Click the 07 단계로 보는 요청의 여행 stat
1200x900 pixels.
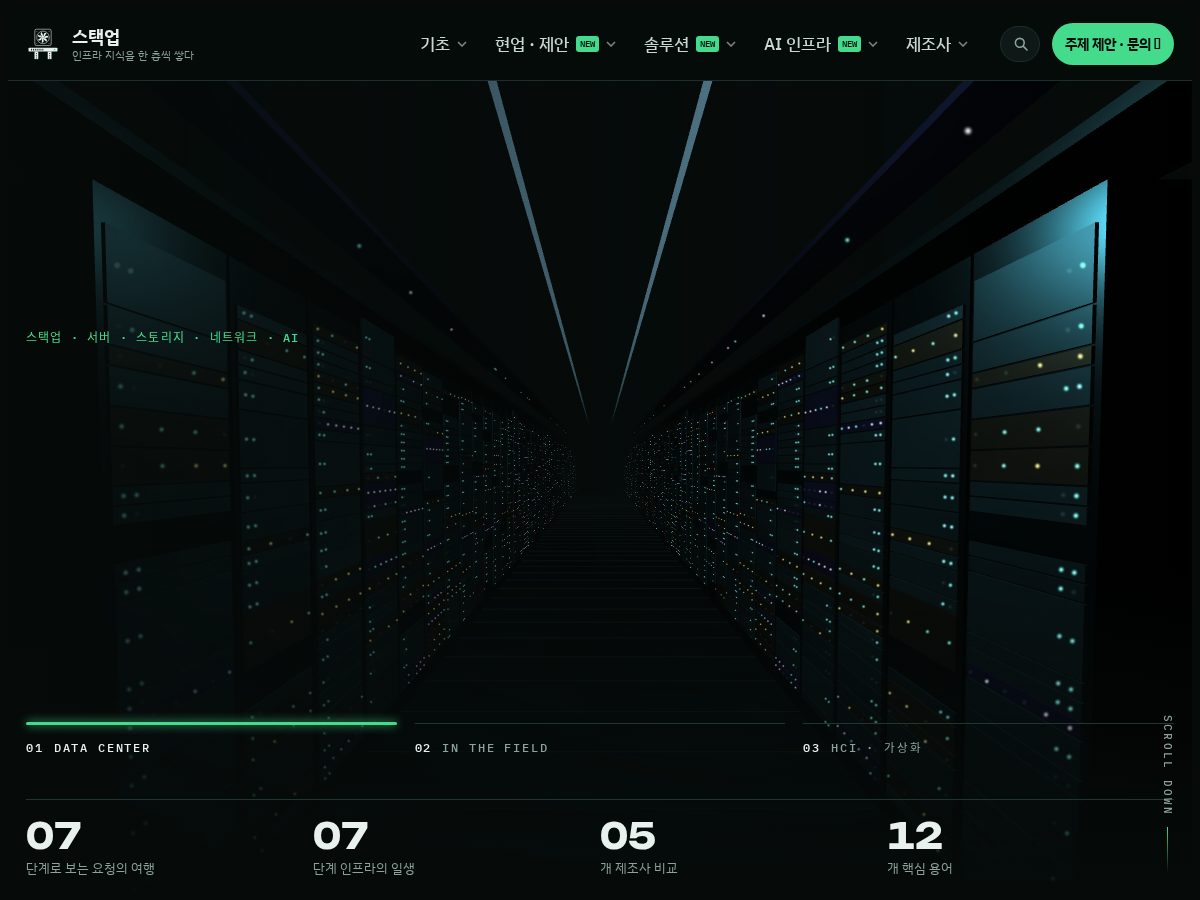coord(90,848)
